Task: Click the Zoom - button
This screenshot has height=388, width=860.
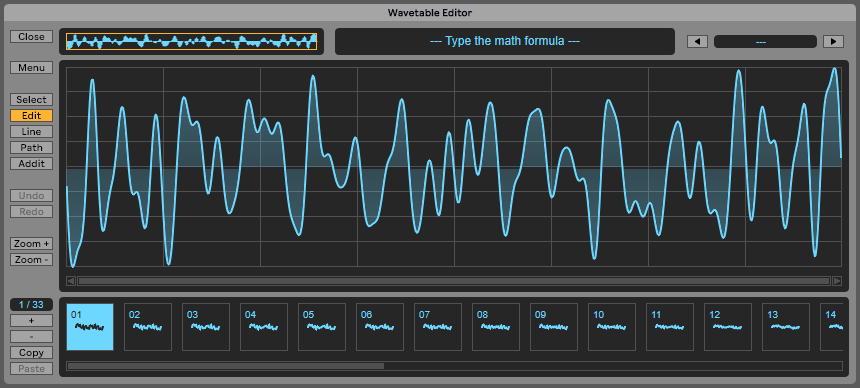Action: click(x=31, y=260)
